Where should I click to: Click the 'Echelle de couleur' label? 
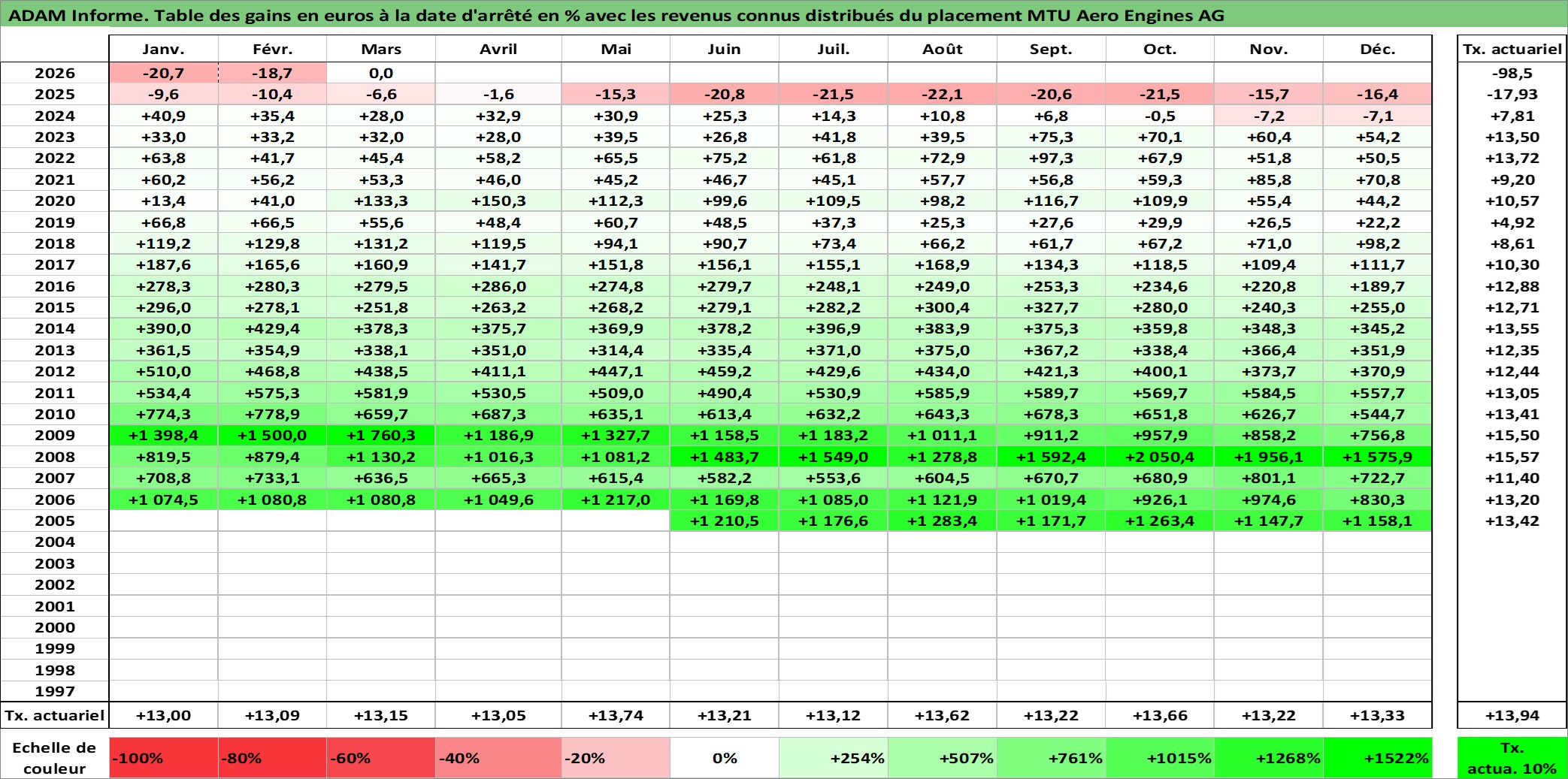pos(55,758)
